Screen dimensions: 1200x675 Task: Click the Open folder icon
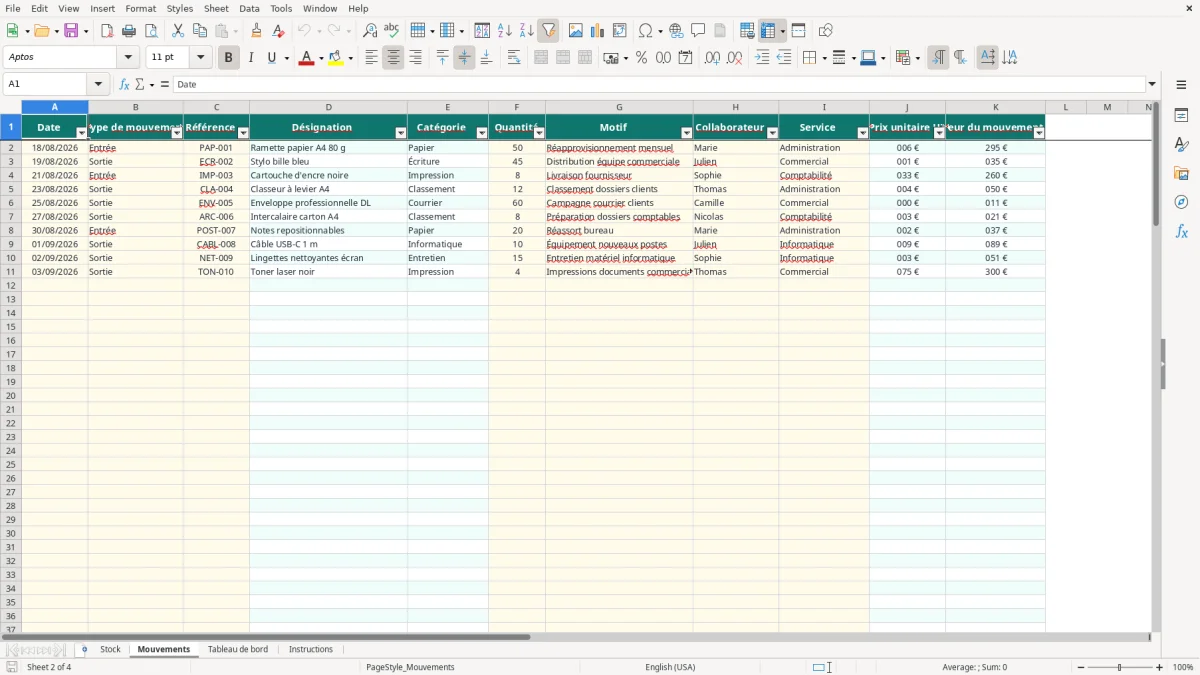[41, 31]
